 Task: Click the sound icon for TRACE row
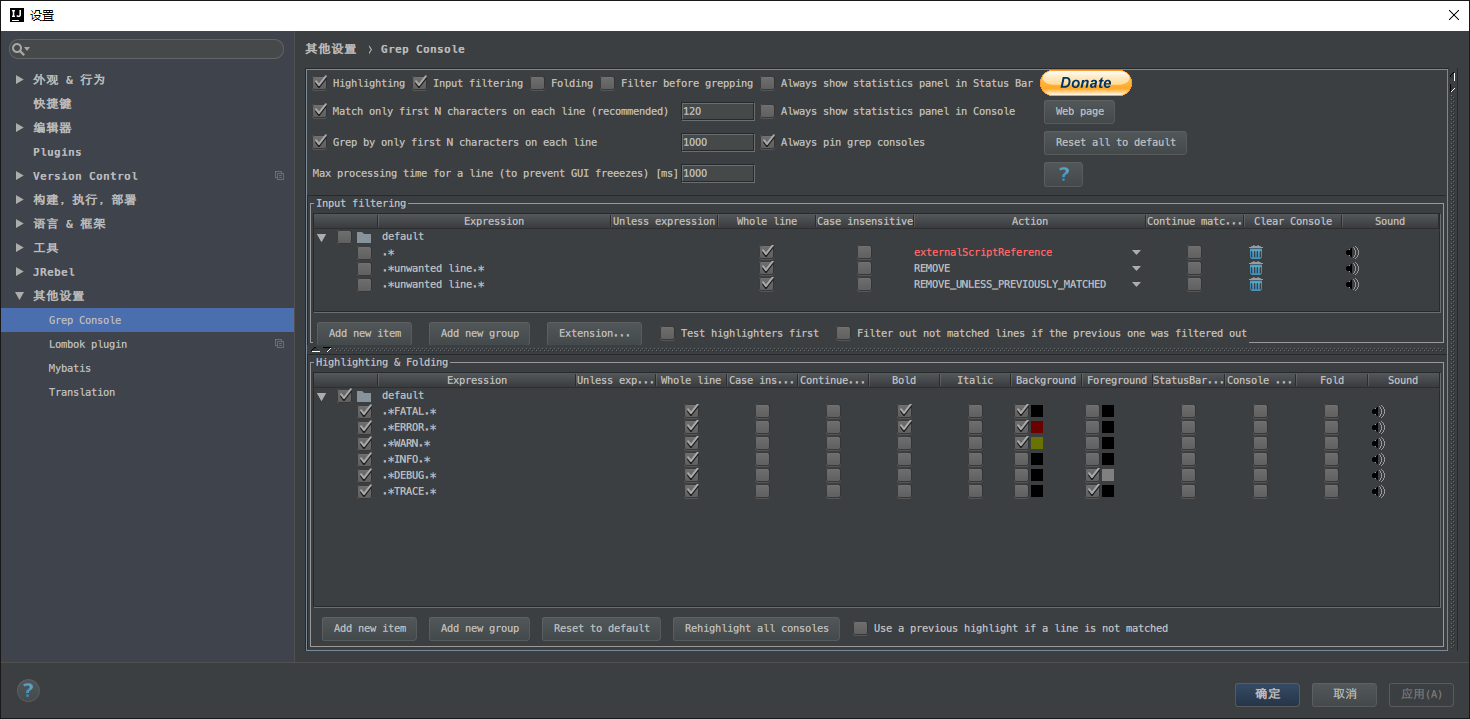click(1379, 491)
